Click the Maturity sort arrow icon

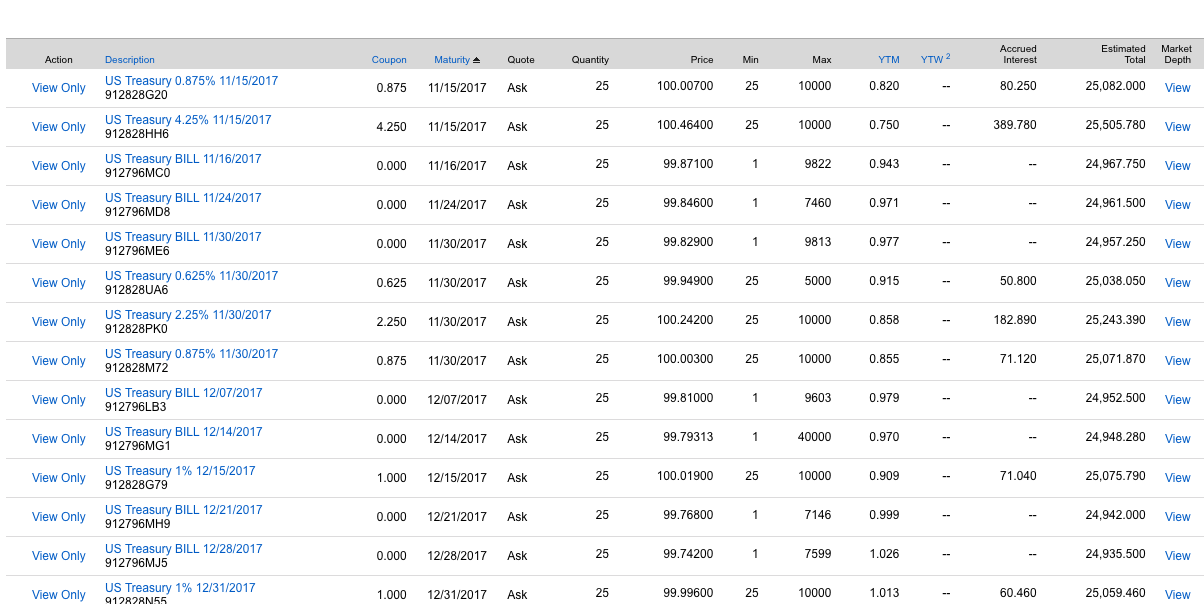point(477,60)
